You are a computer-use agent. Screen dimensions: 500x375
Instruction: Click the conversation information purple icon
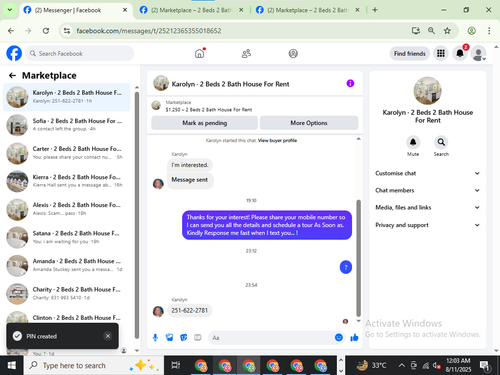(350, 83)
